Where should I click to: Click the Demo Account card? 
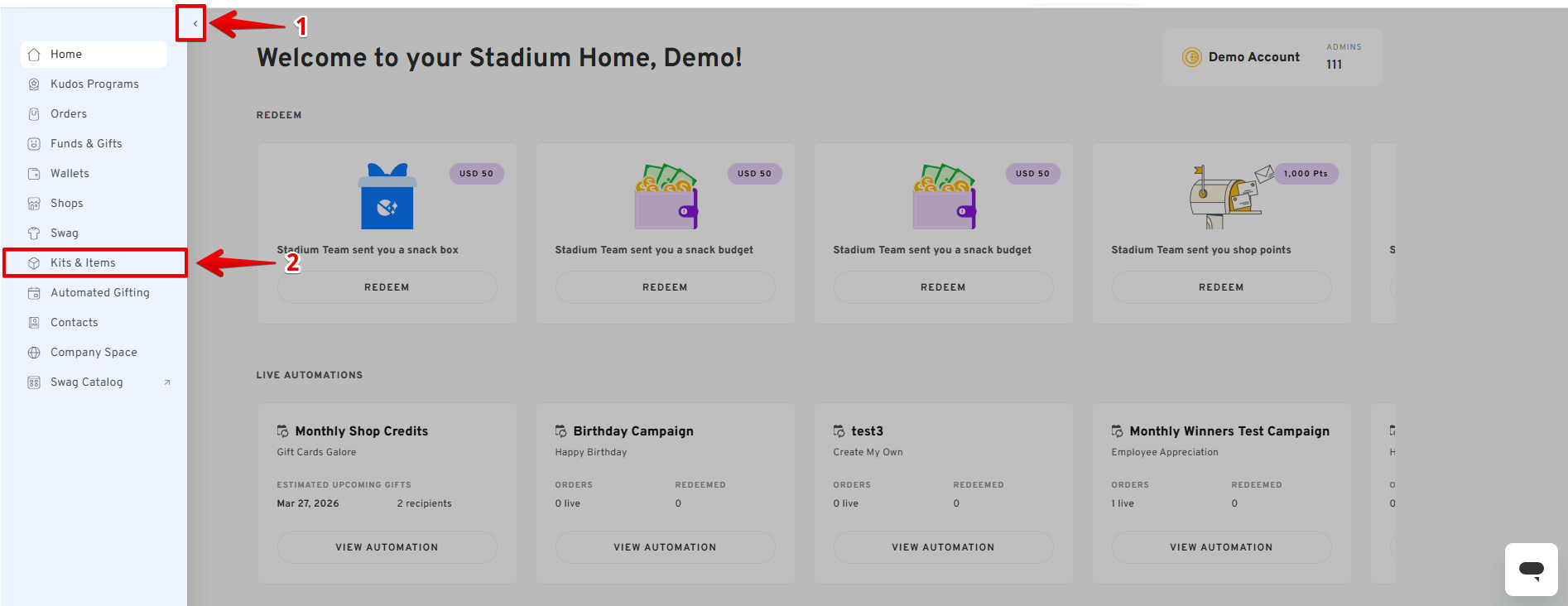pyautogui.click(x=1272, y=57)
